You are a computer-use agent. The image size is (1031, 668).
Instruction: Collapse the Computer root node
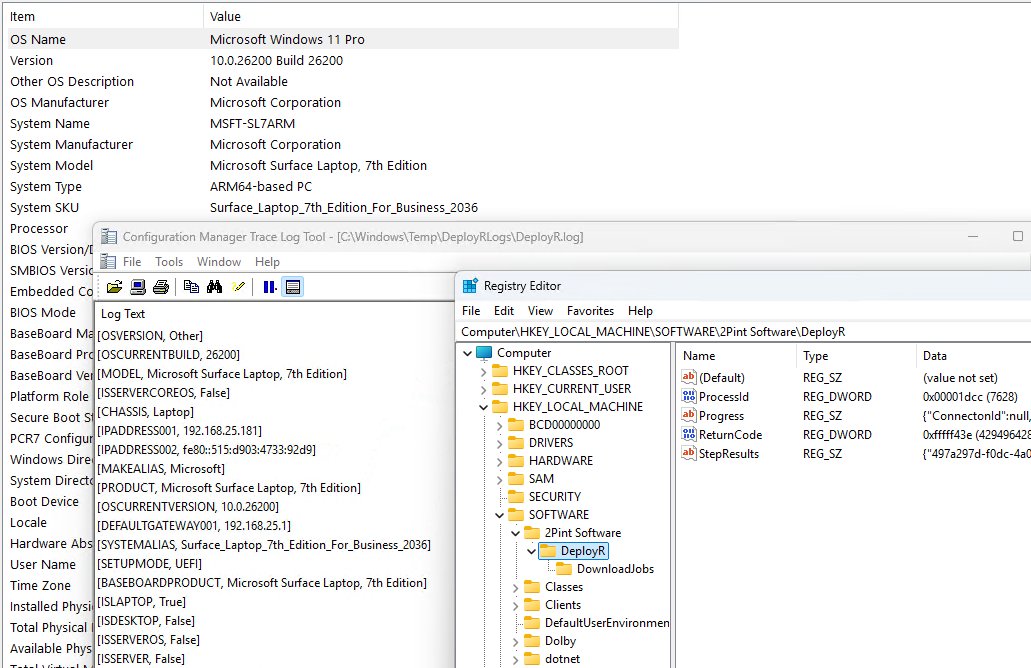(468, 353)
